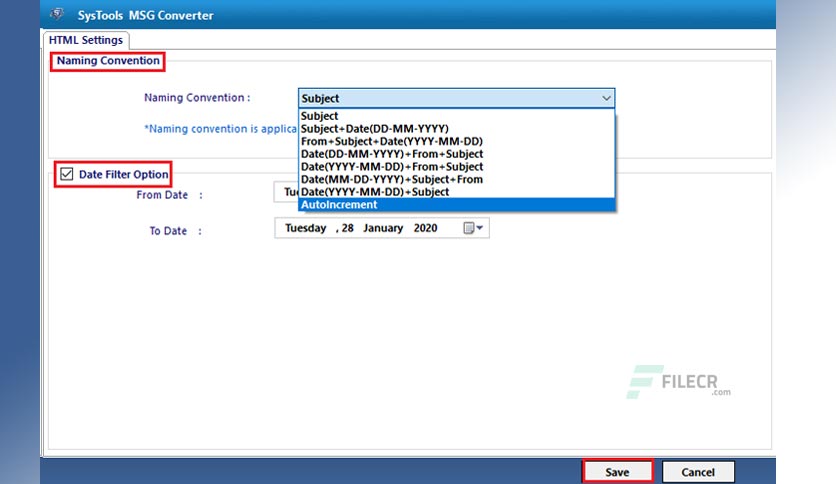
Task: Click the 'From Date' label
Action: tap(162, 195)
